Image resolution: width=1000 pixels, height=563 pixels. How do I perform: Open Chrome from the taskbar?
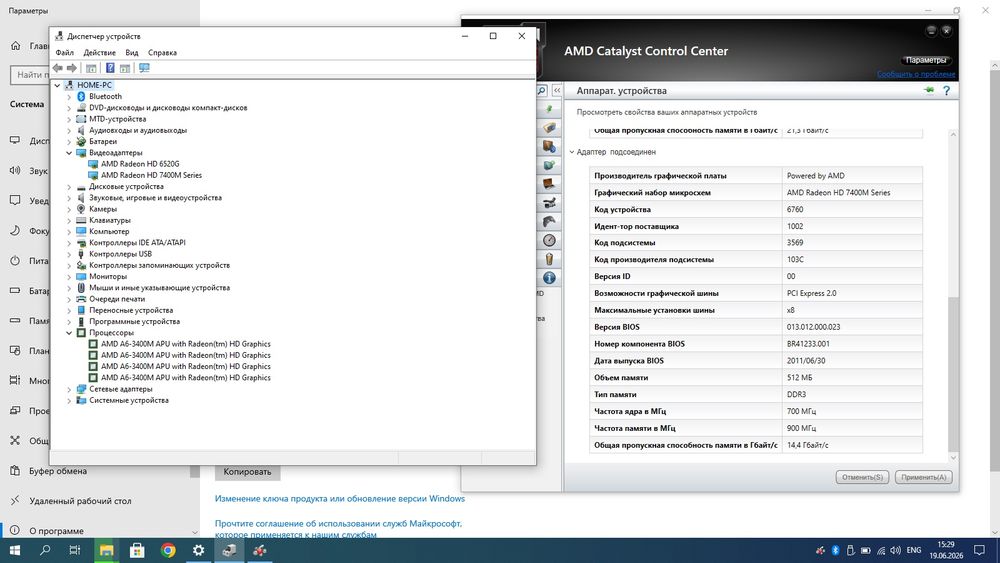168,550
